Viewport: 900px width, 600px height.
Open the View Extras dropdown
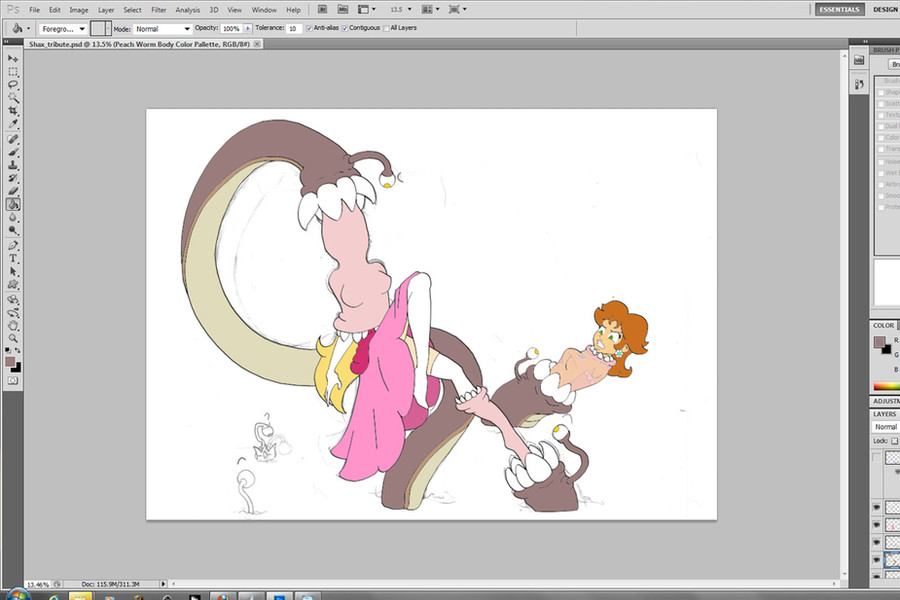coord(366,9)
